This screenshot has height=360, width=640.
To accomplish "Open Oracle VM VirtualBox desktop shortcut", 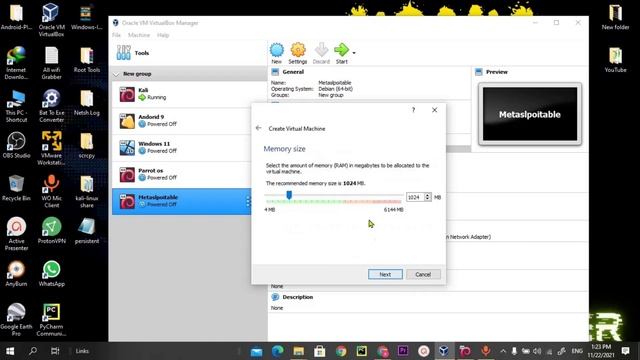I will point(51,20).
